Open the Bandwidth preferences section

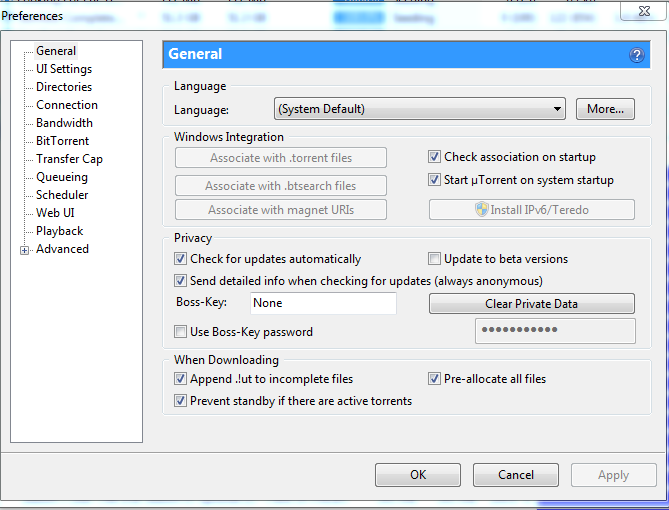tap(64, 123)
